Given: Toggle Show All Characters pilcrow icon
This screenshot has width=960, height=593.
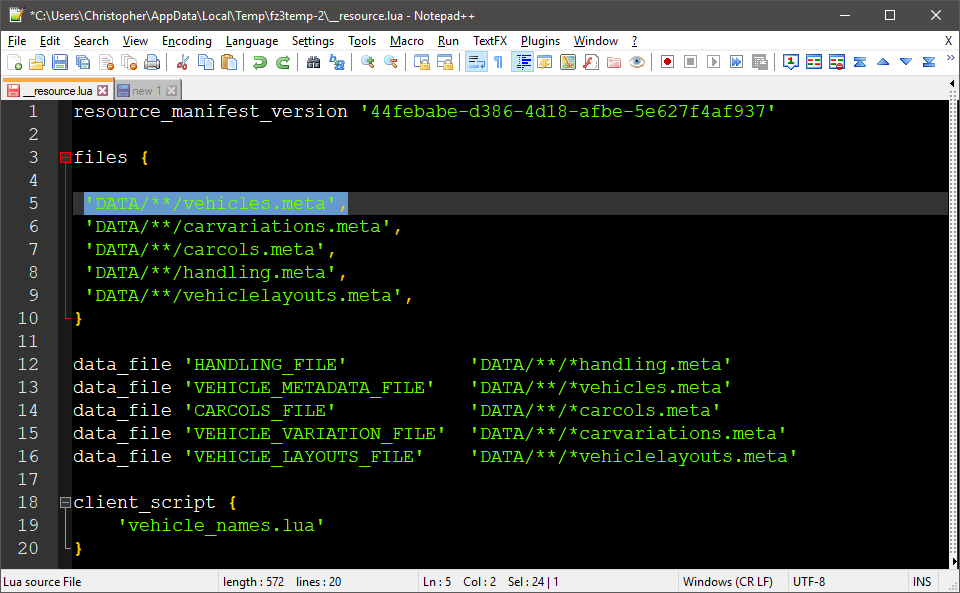Looking at the screenshot, I should pos(498,62).
